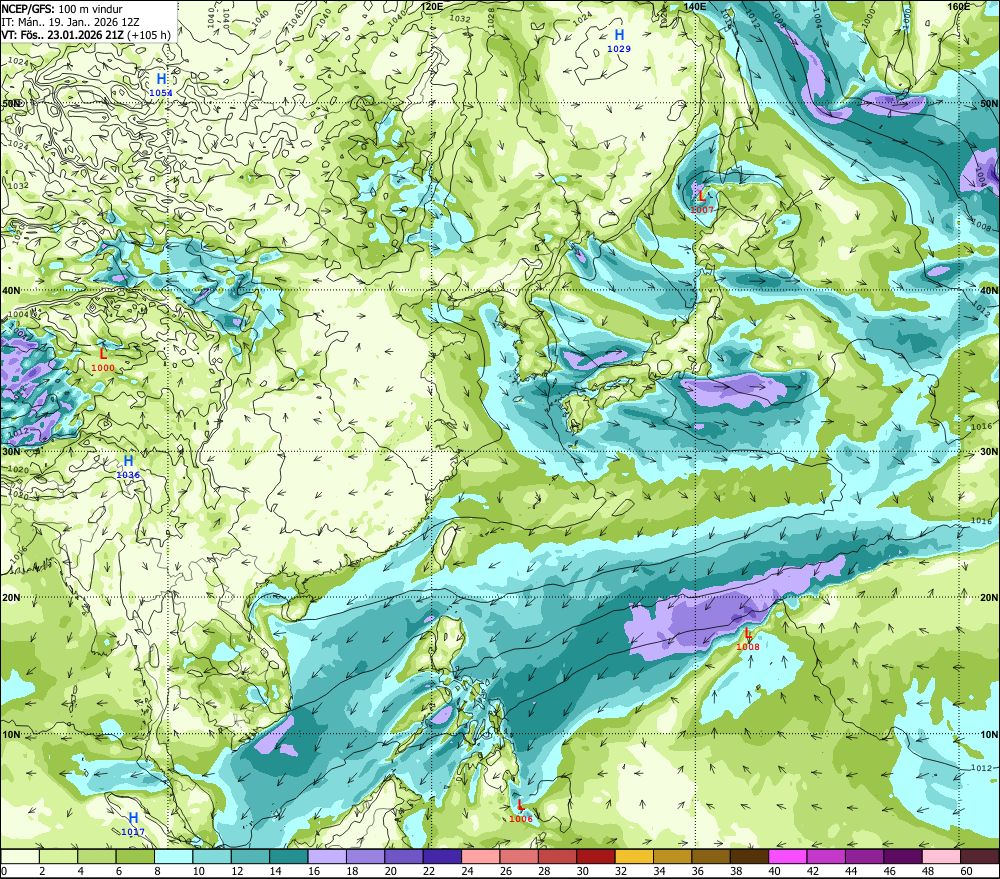
Task: Click the '0' value on the wind scale
Action: [4, 871]
